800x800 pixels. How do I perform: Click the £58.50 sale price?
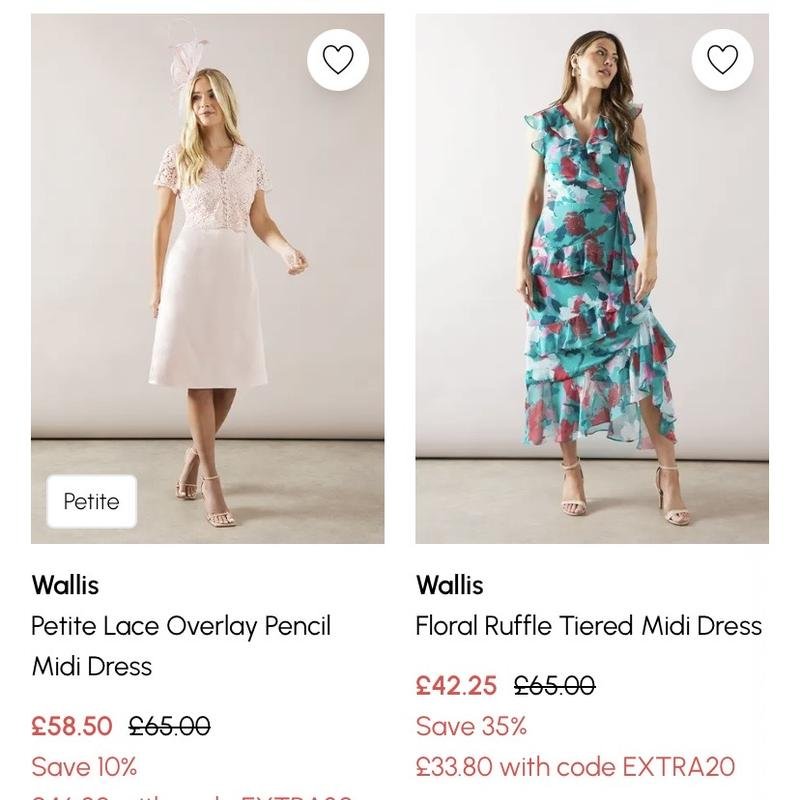[x=72, y=726]
